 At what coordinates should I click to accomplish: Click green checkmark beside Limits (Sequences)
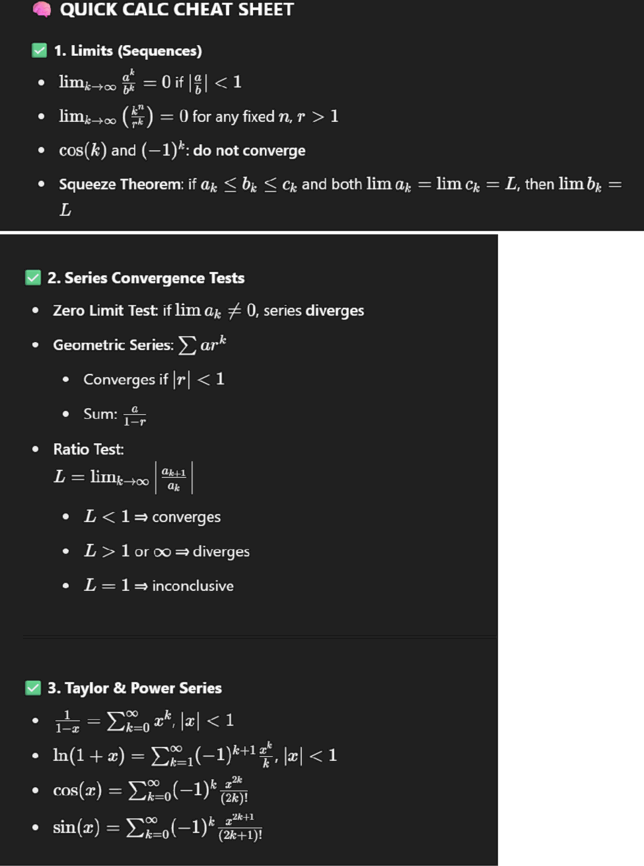(39, 51)
